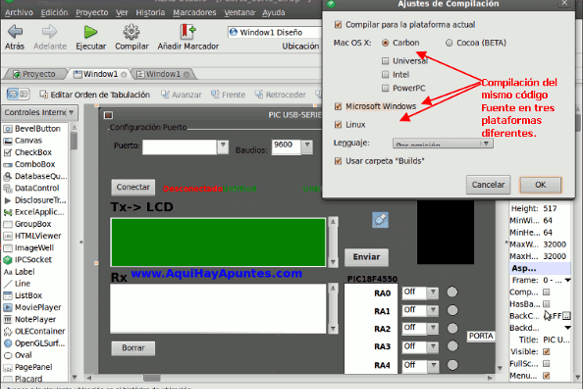
Task: Click Editar Orden de Tabulación
Action: coord(95,95)
